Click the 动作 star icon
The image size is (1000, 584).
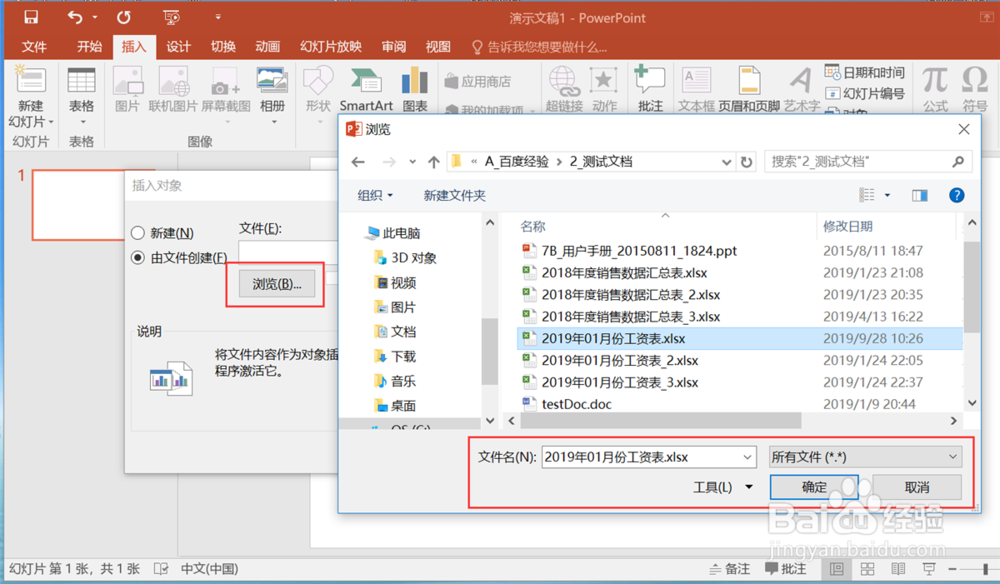click(603, 82)
